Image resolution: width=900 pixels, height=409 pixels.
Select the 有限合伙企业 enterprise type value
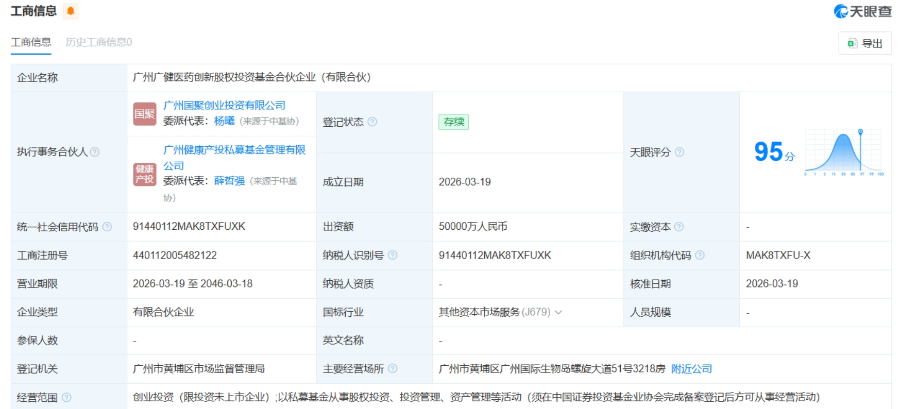(163, 313)
